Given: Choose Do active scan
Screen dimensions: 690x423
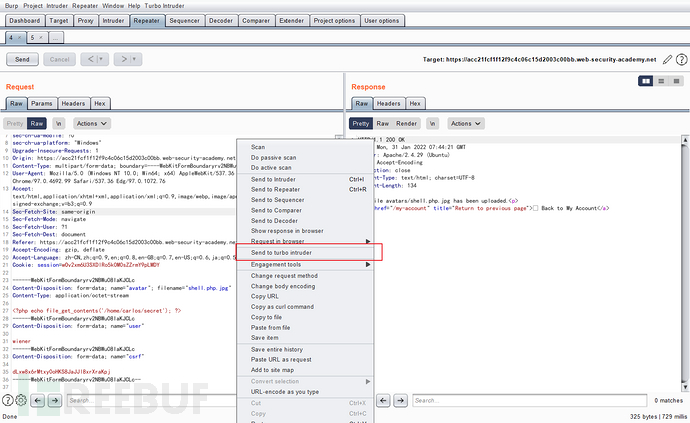Looking at the screenshot, I should pyautogui.click(x=305, y=168).
